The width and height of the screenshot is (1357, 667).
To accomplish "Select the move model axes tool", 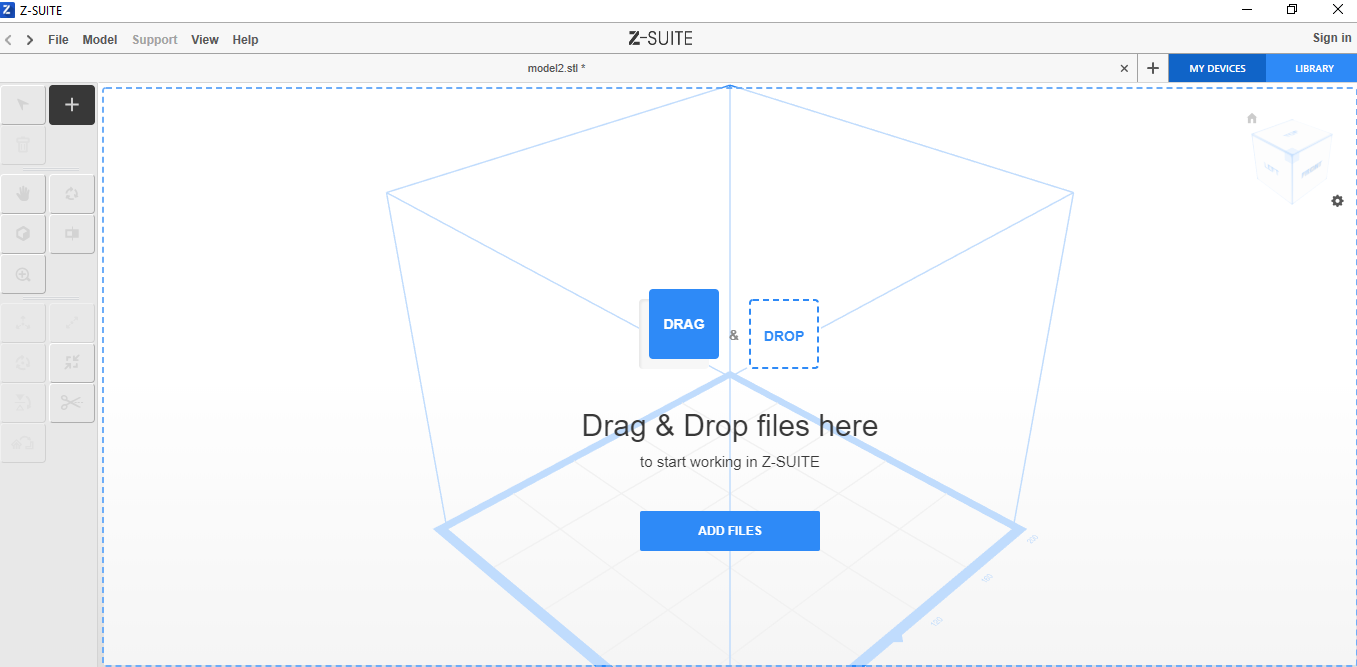I will pos(23,322).
